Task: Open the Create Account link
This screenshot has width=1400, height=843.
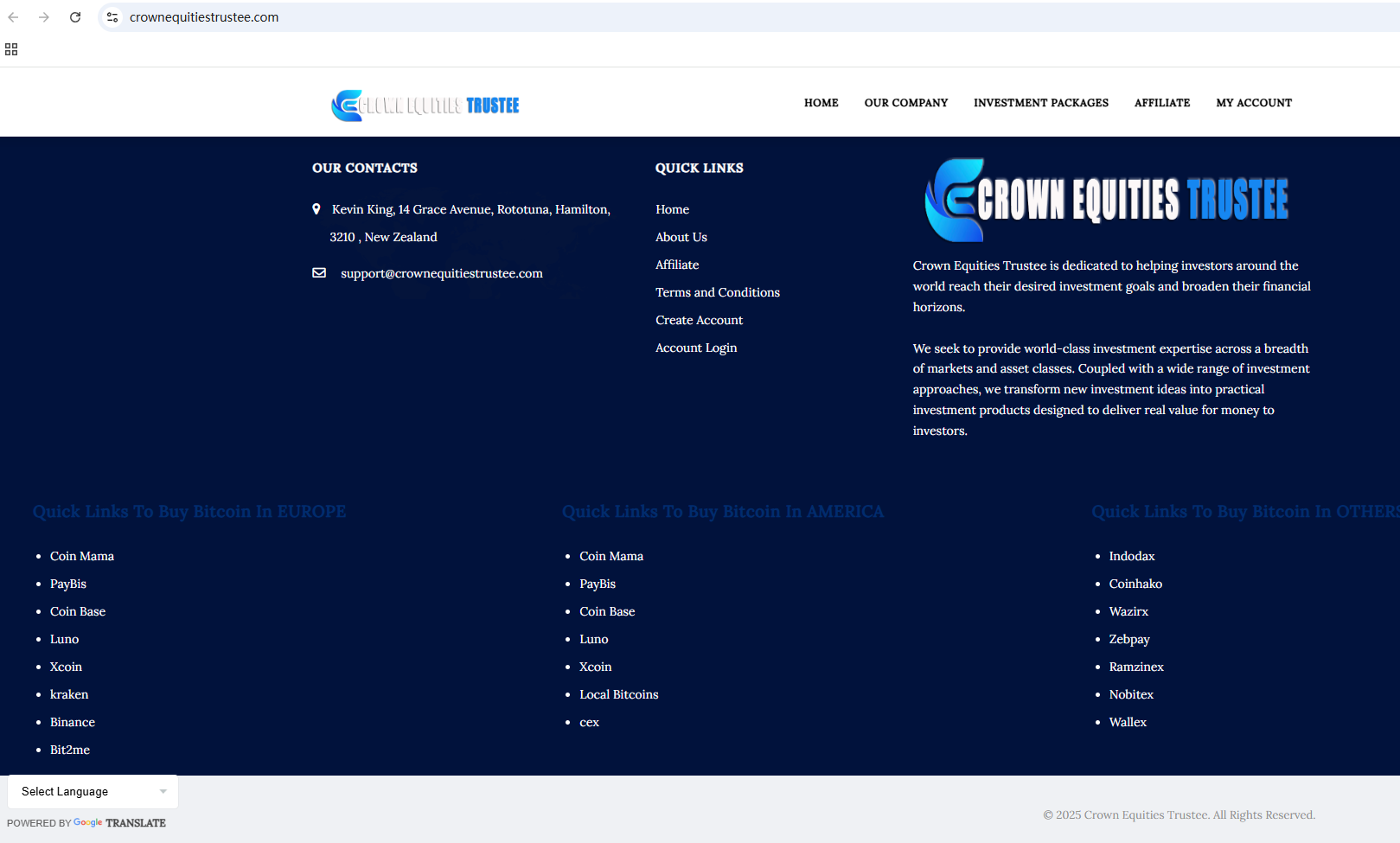Action: coord(699,320)
